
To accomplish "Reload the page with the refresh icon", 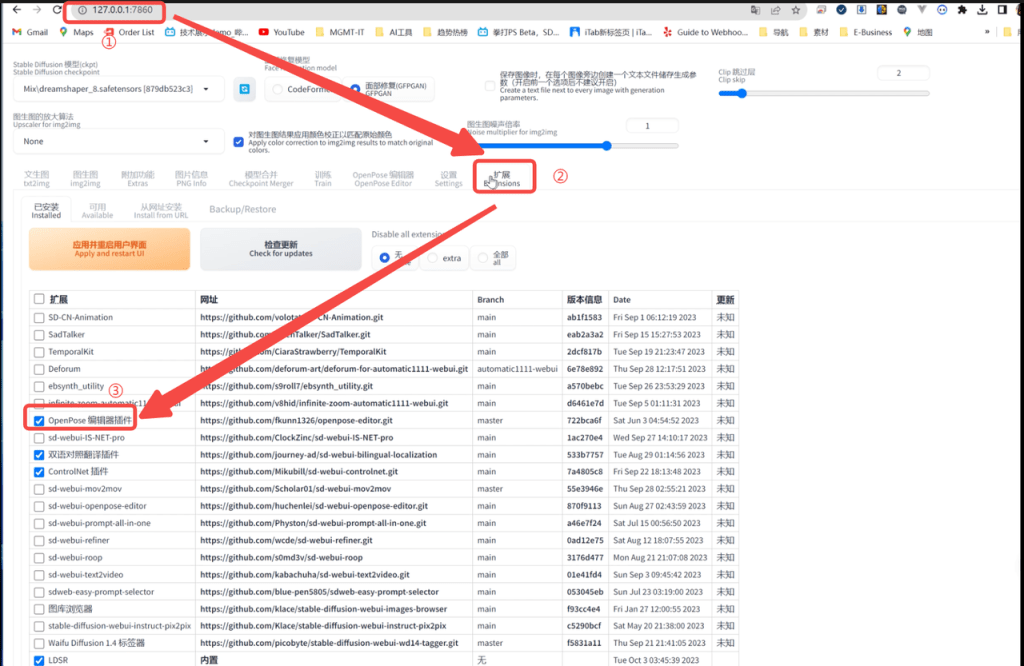I will click(57, 10).
